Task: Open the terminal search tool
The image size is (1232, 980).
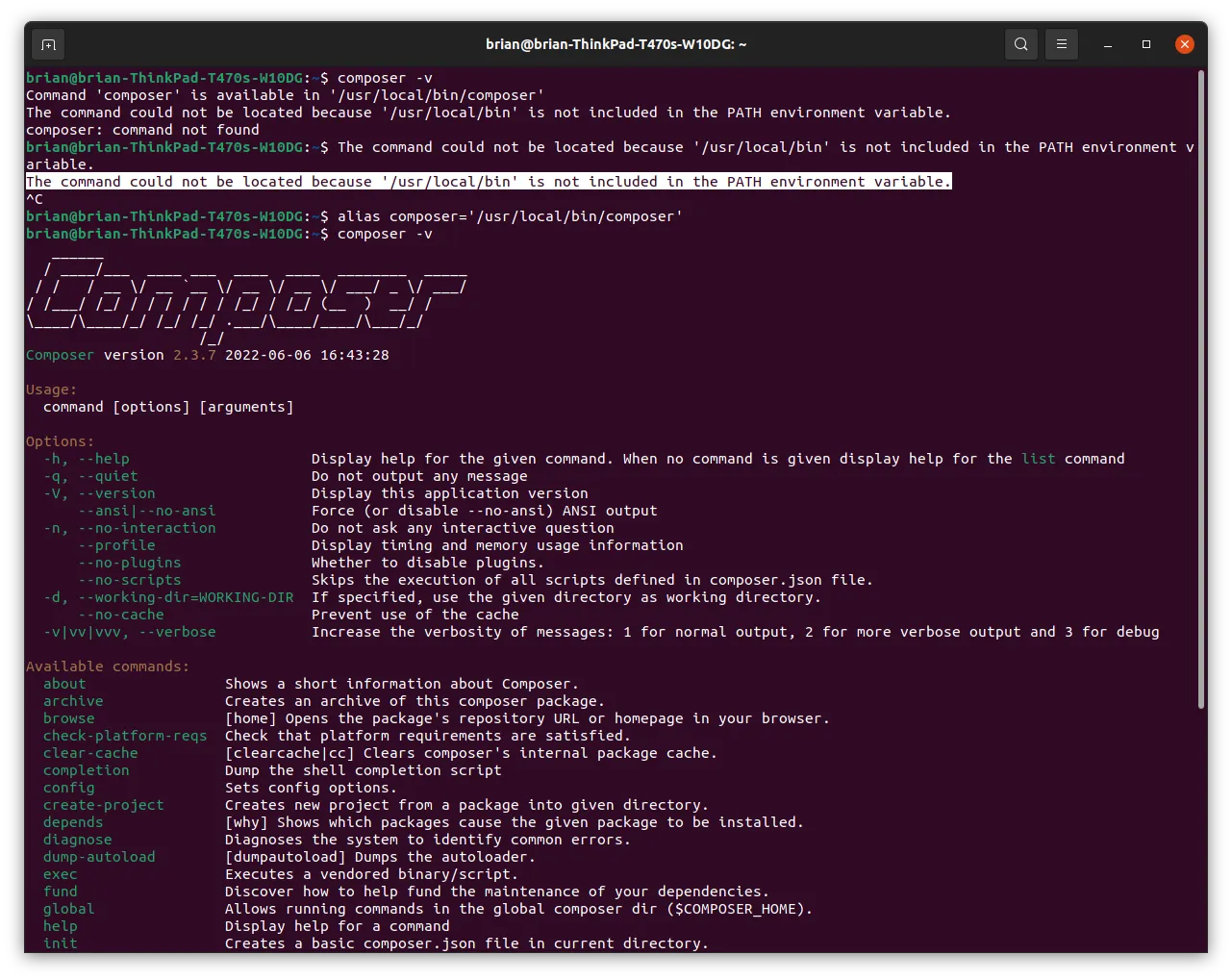Action: click(1021, 44)
